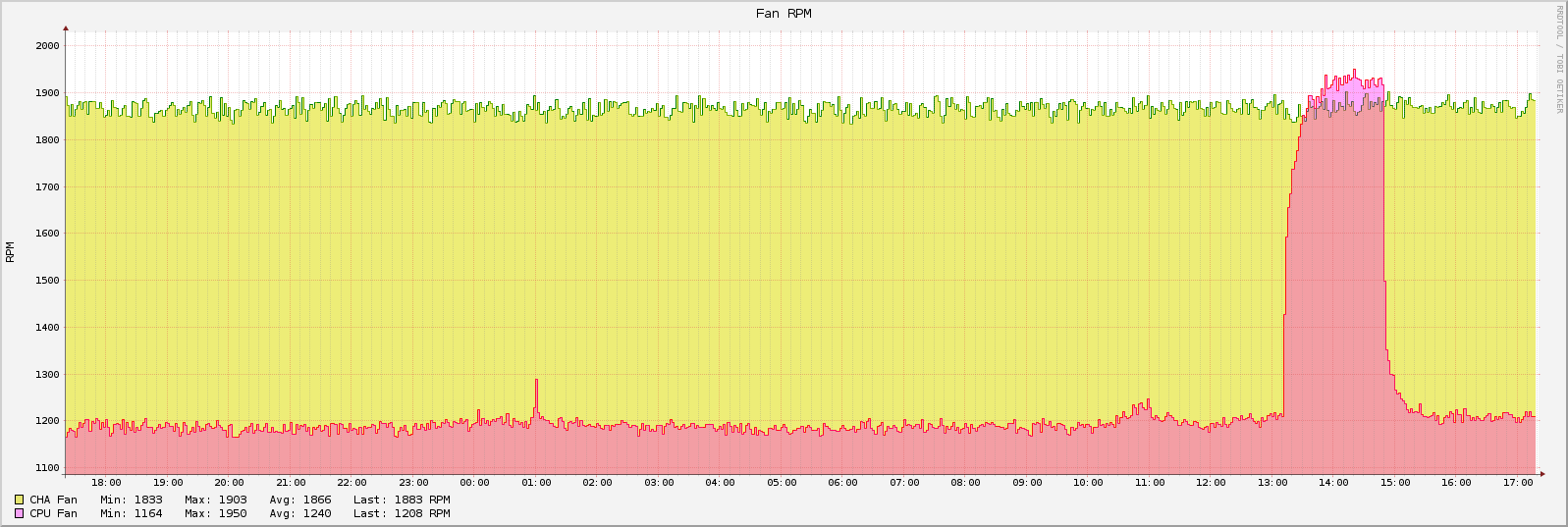Click the CPU Fan "Max: 1950" legend value
The height and width of the screenshot is (527, 1568).
[215, 513]
